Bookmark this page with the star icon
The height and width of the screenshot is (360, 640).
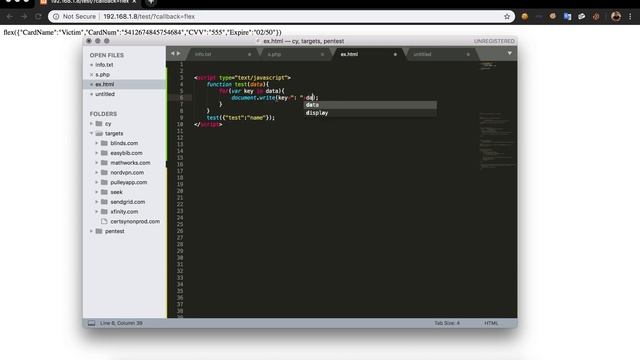point(507,16)
